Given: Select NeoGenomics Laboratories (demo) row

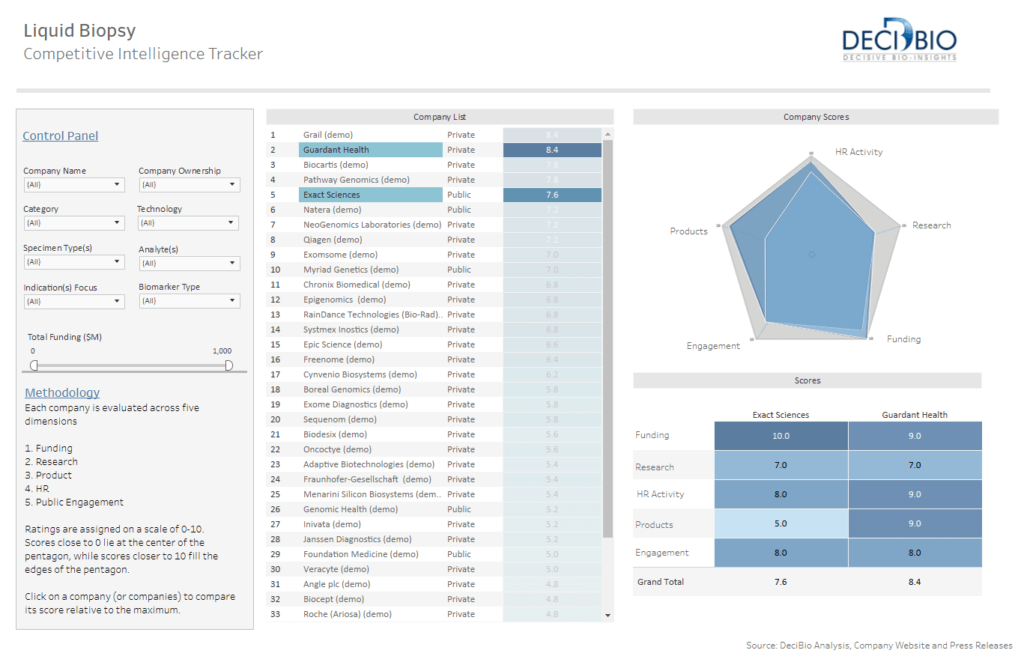Looking at the screenshot, I should [436, 225].
